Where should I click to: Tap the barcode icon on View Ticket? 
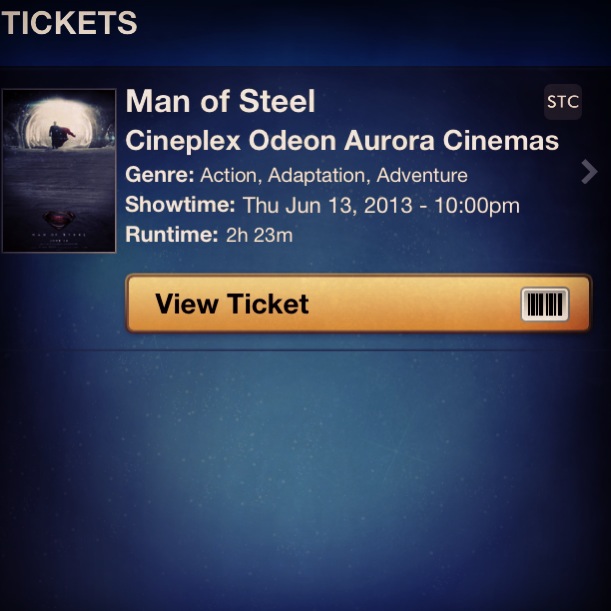[x=545, y=304]
